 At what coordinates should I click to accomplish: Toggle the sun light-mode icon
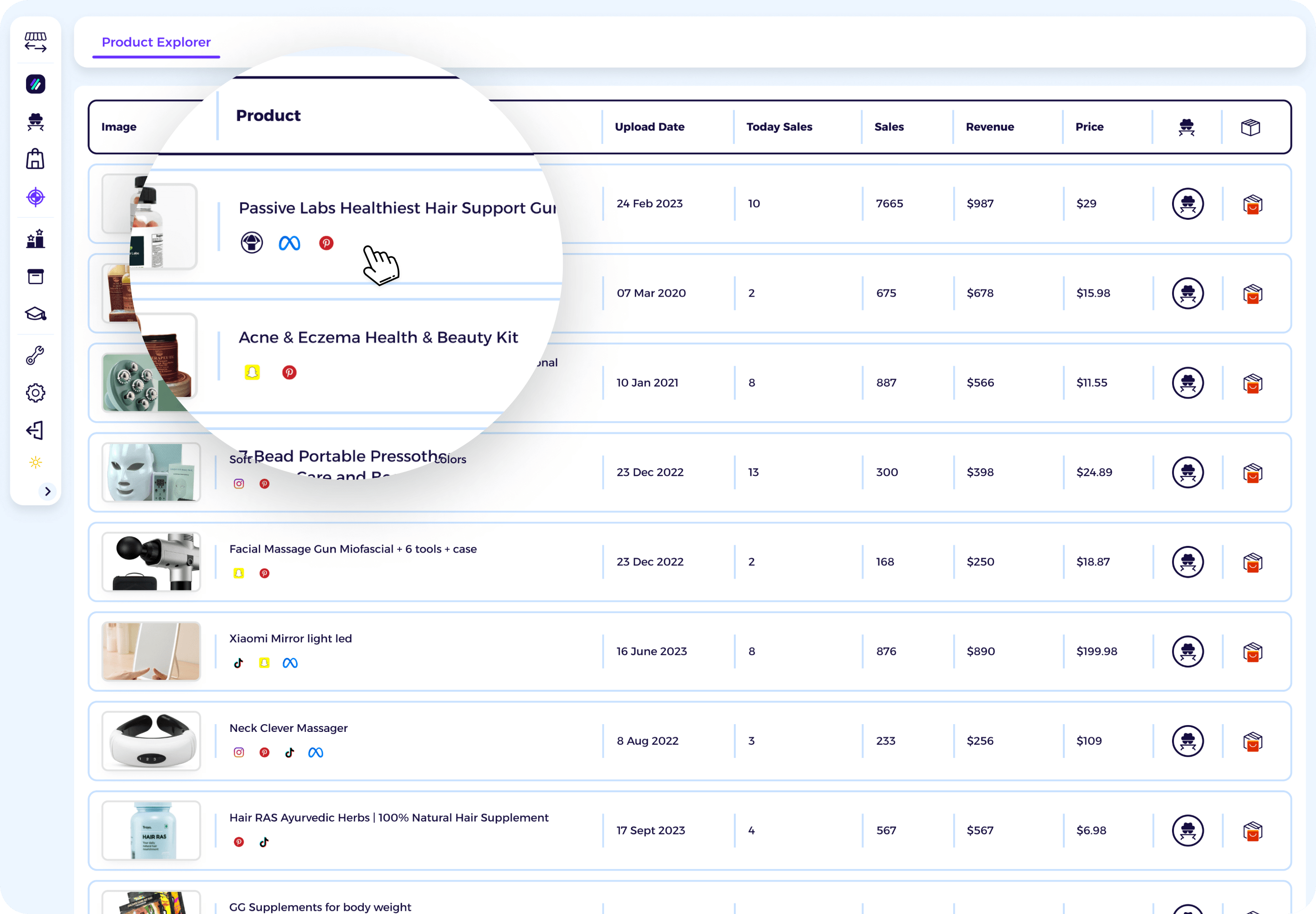pos(35,462)
